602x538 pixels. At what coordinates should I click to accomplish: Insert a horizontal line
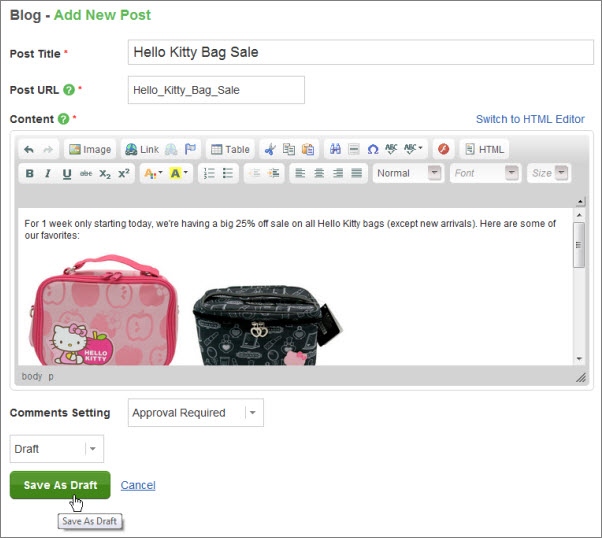[x=354, y=149]
